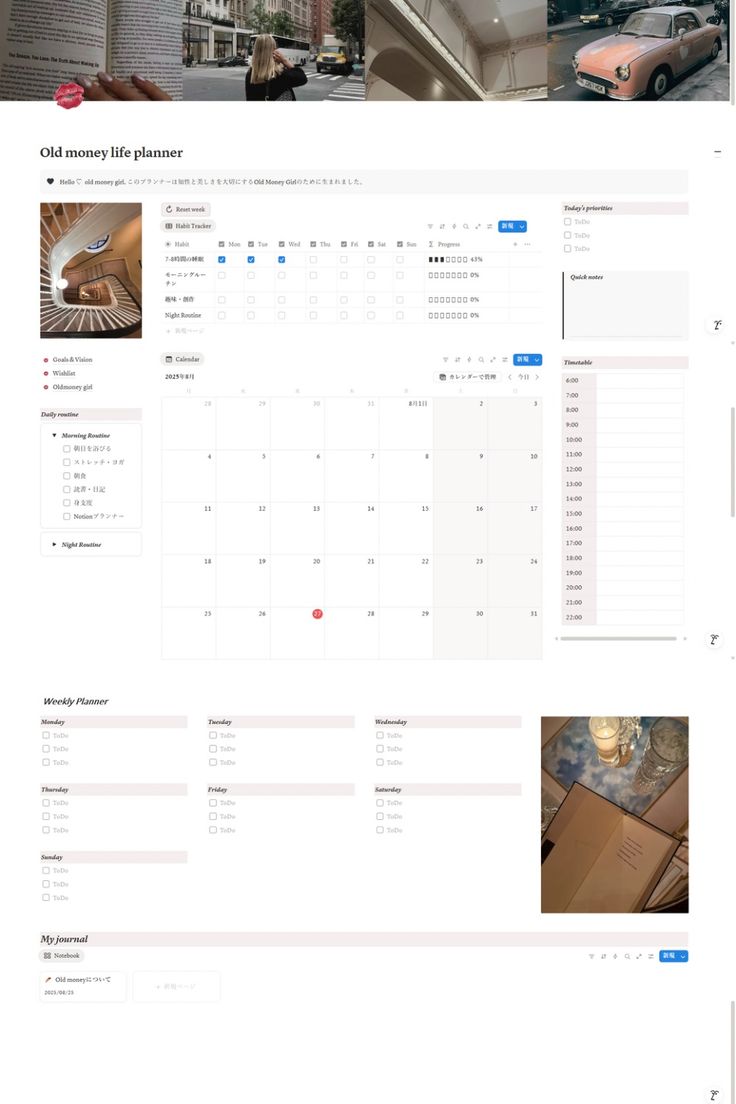The width and height of the screenshot is (736, 1104).
Task: Go to next month in calendar
Action: [x=537, y=377]
